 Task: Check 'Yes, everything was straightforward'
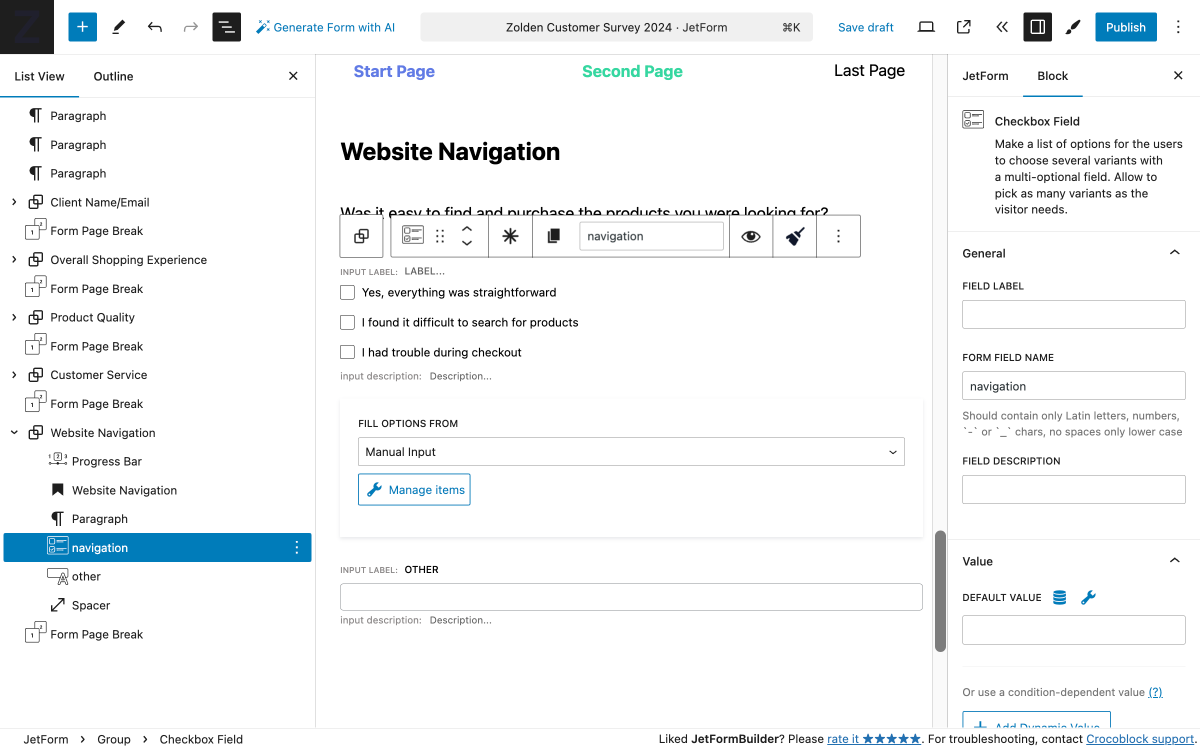347,292
